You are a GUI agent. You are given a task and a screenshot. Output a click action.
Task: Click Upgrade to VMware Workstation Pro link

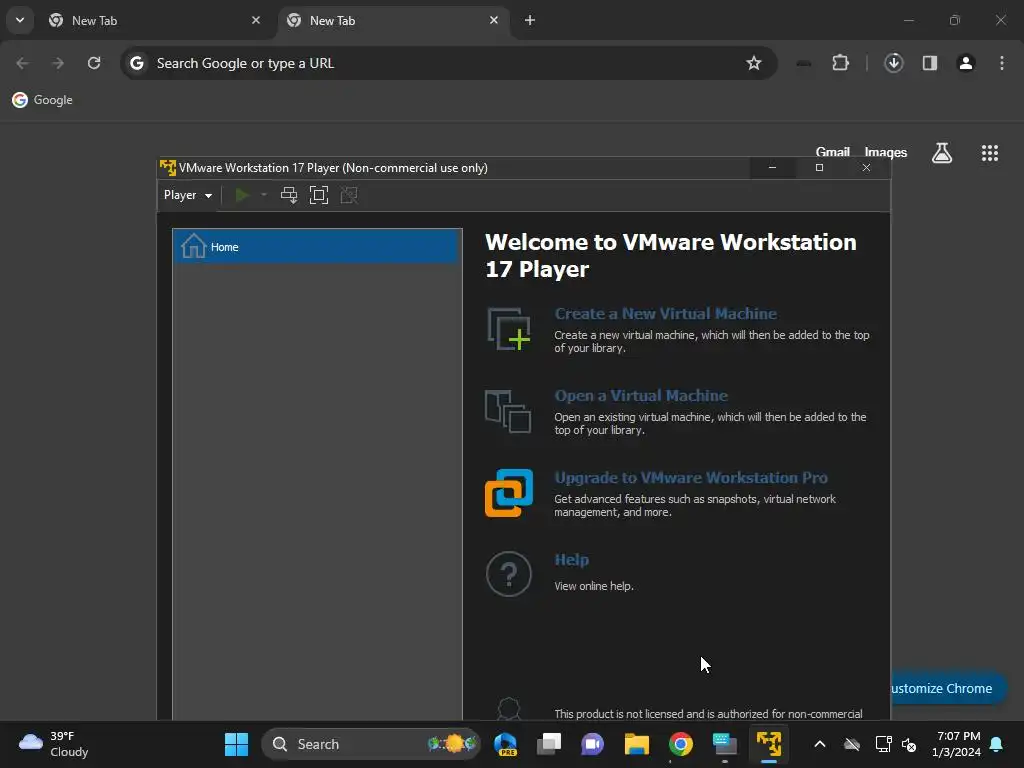pyautogui.click(x=691, y=477)
